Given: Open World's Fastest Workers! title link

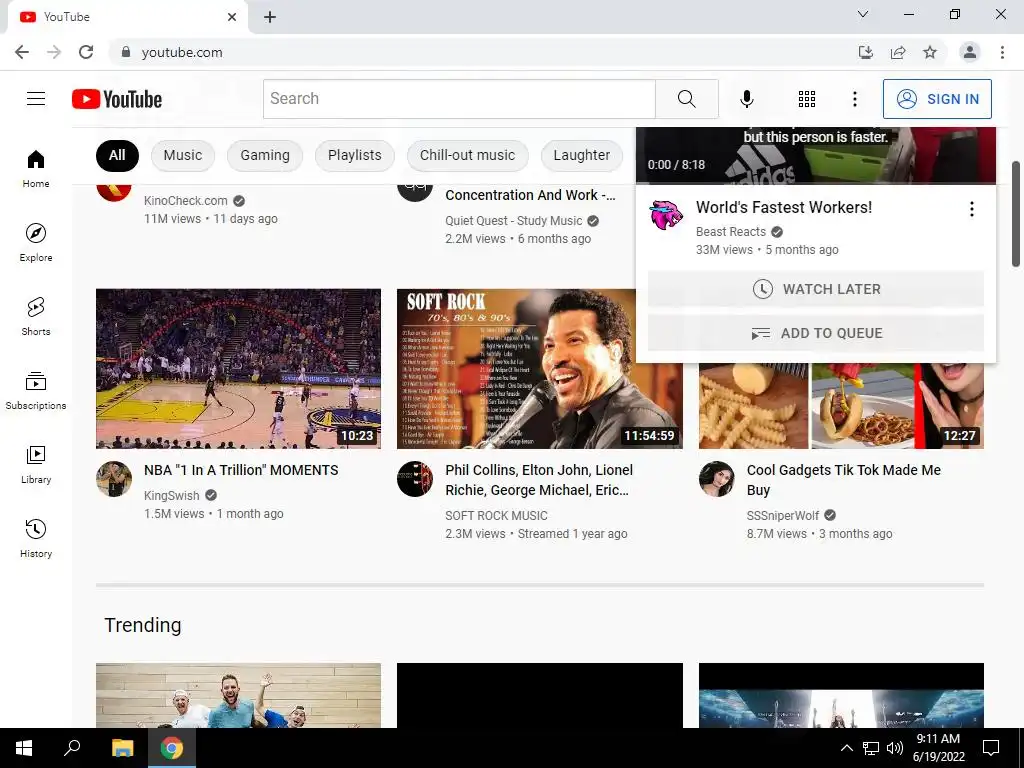Looking at the screenshot, I should tap(784, 208).
